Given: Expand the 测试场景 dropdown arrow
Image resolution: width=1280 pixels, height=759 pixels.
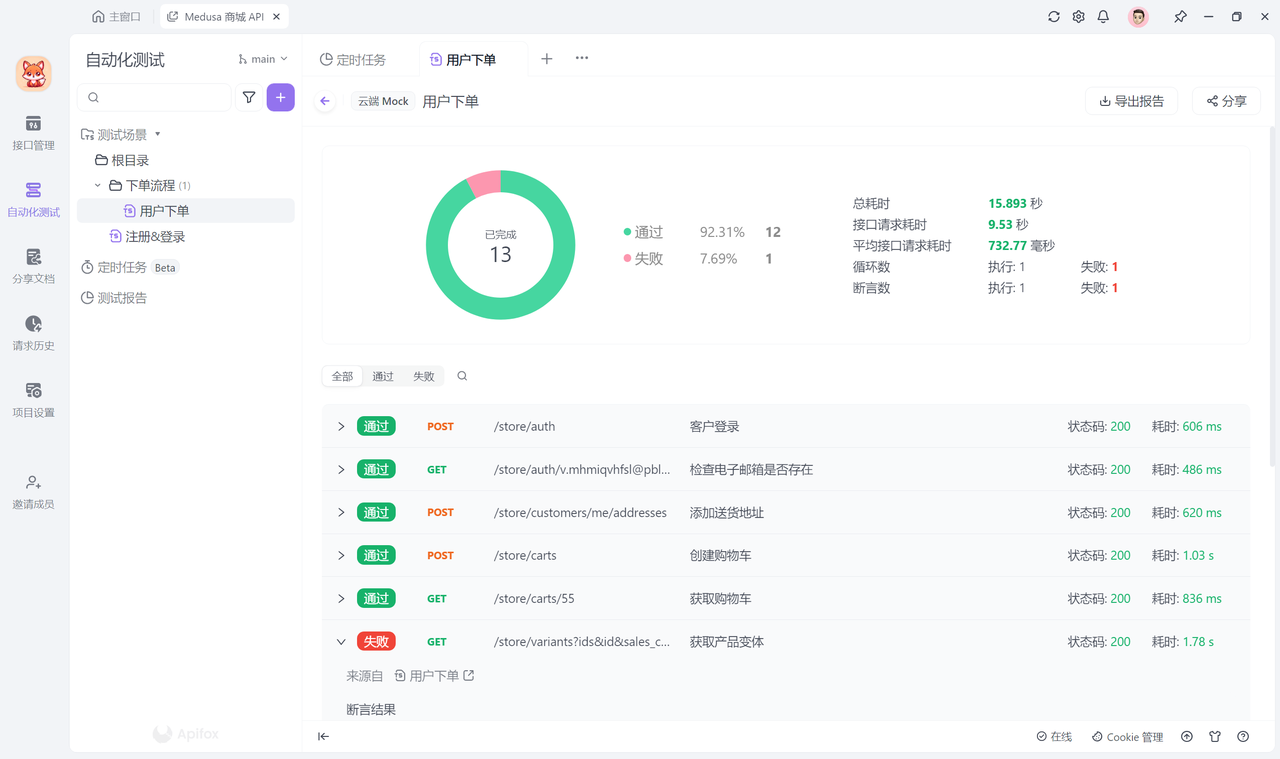Looking at the screenshot, I should pos(158,134).
